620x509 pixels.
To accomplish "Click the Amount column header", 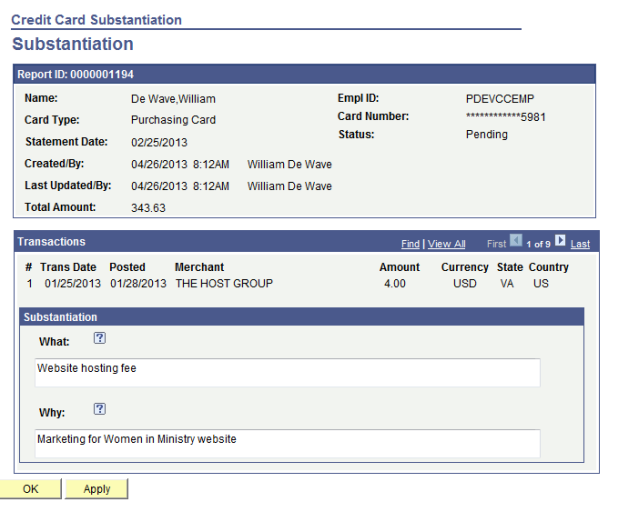I will [x=399, y=267].
